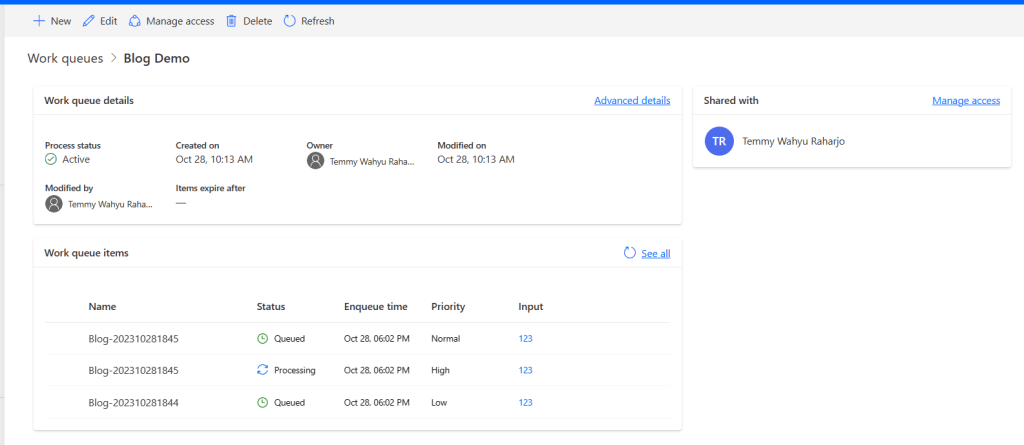Open the See all link
The image size is (1024, 445).
pyautogui.click(x=656, y=254)
